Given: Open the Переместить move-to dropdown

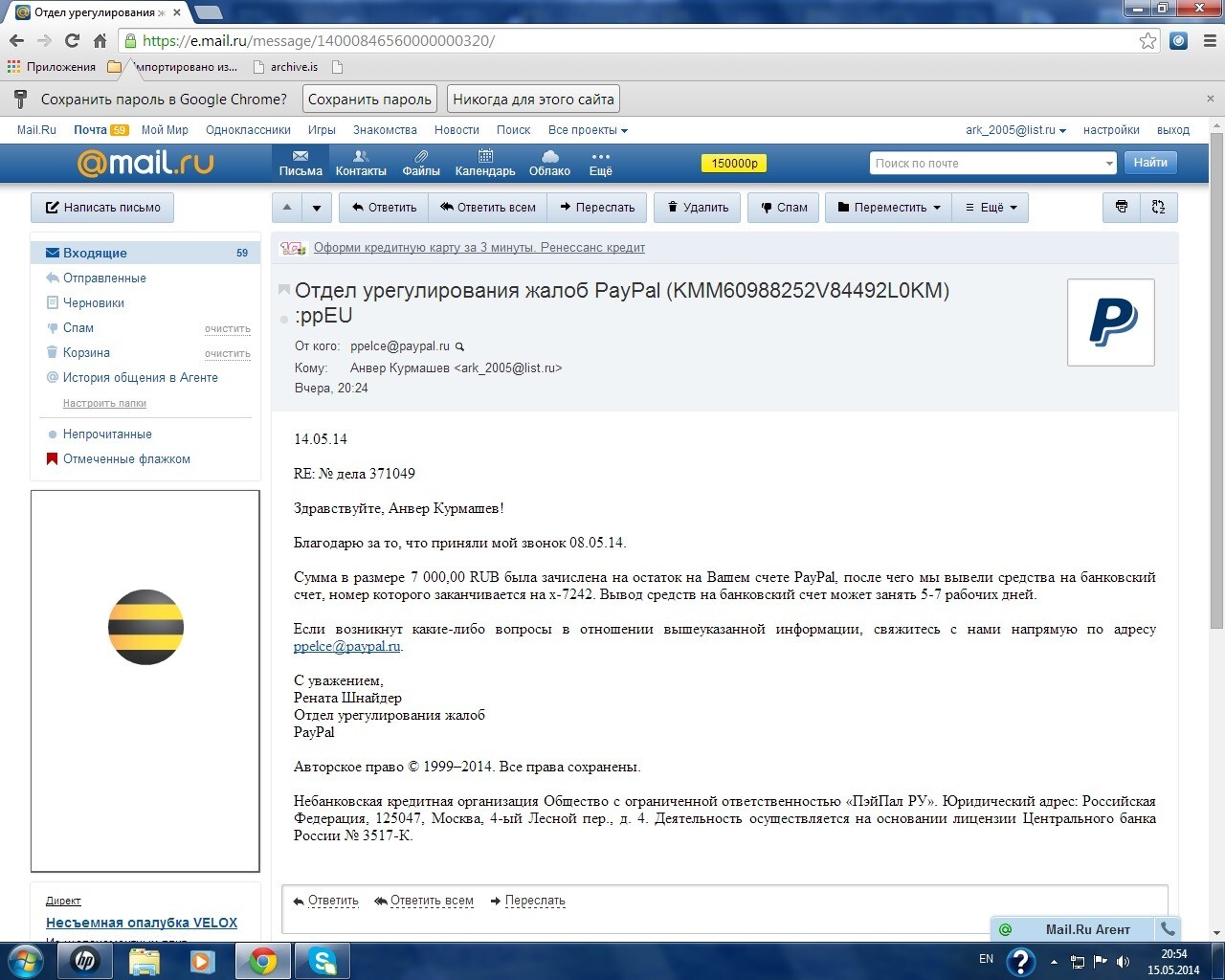Looking at the screenshot, I should 889,207.
